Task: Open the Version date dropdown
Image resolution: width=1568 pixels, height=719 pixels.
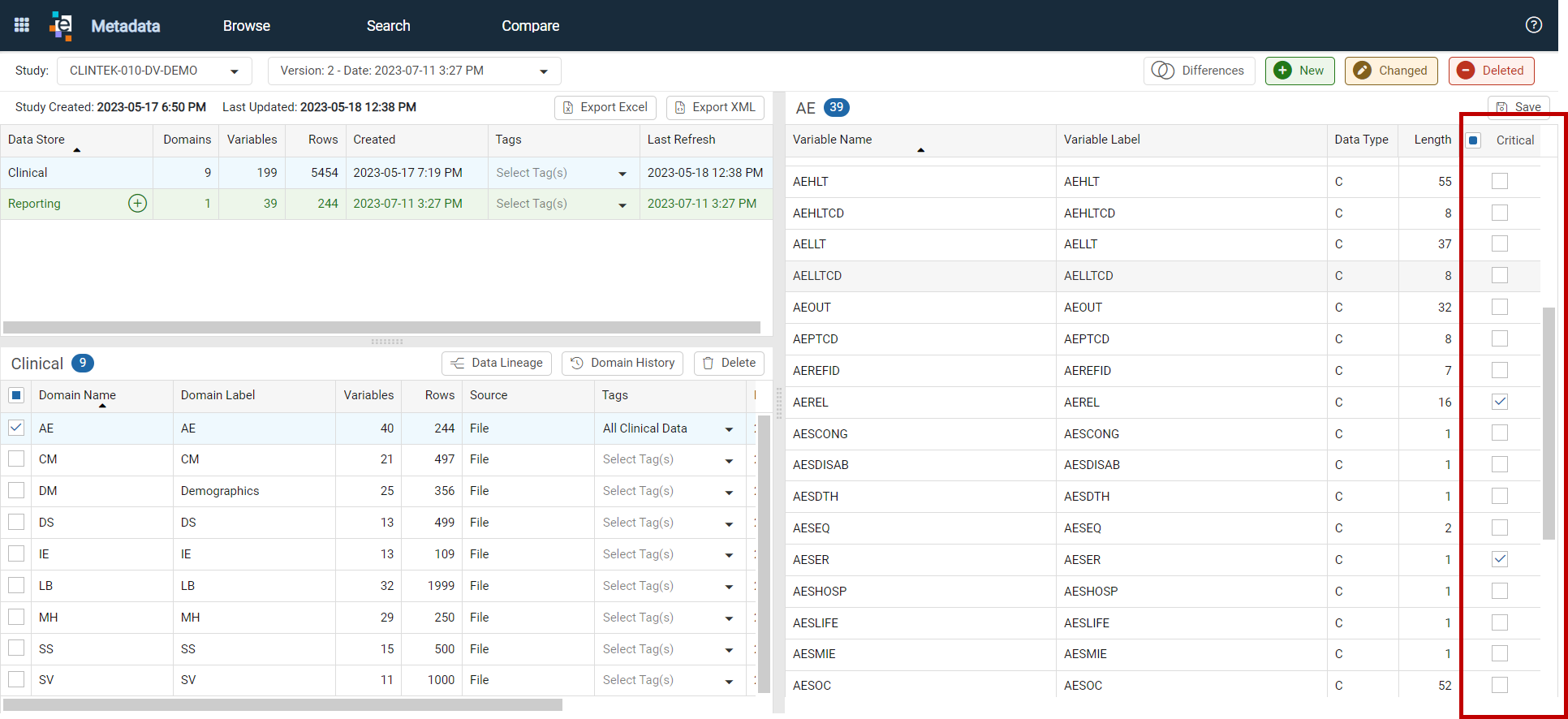Action: coord(414,71)
